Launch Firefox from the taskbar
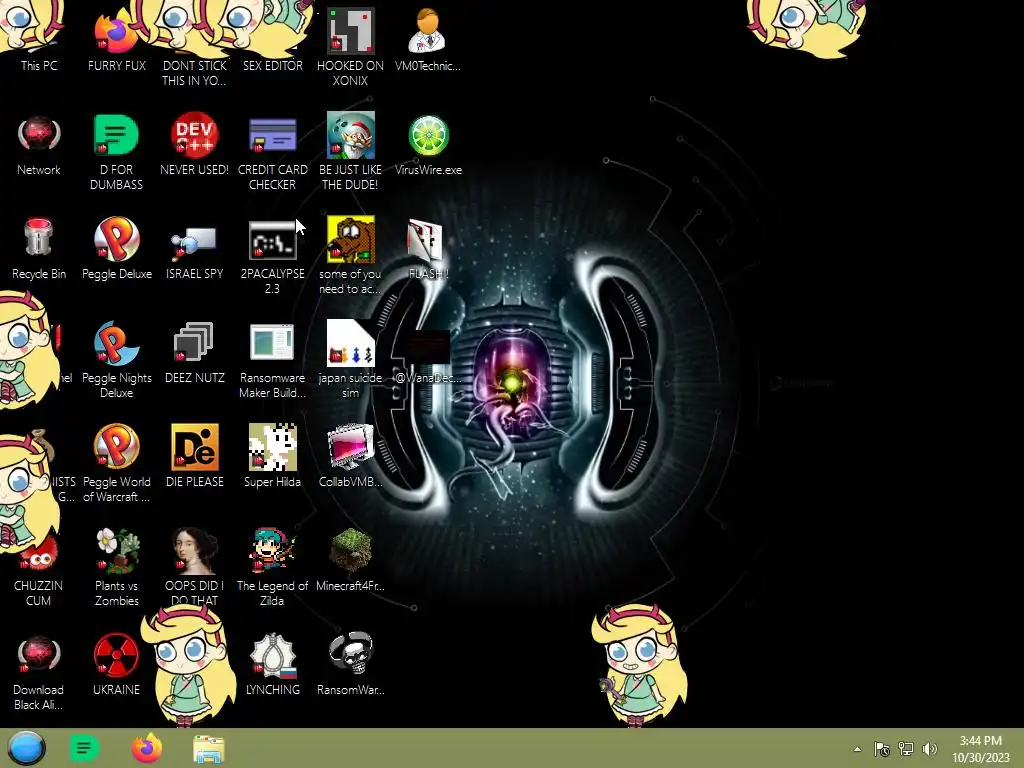Viewport: 1024px width, 768px height. 146,748
